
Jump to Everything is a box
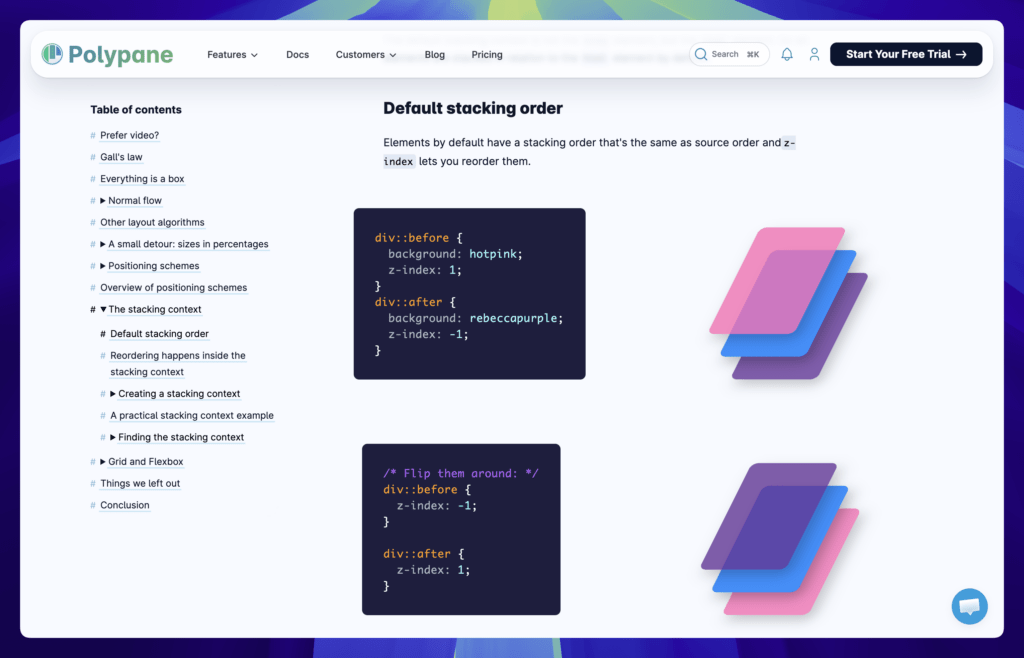[142, 179]
